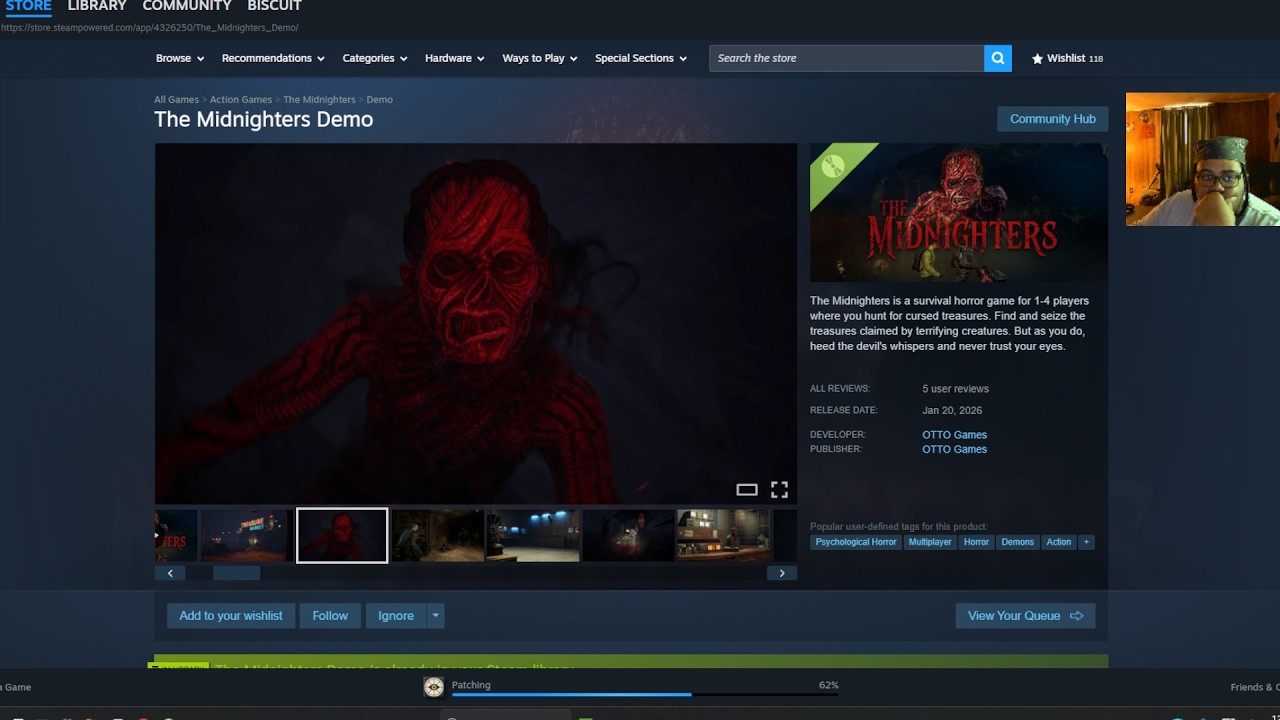The width and height of the screenshot is (1280, 720).
Task: Click the patching game icon in download bar
Action: coord(433,687)
